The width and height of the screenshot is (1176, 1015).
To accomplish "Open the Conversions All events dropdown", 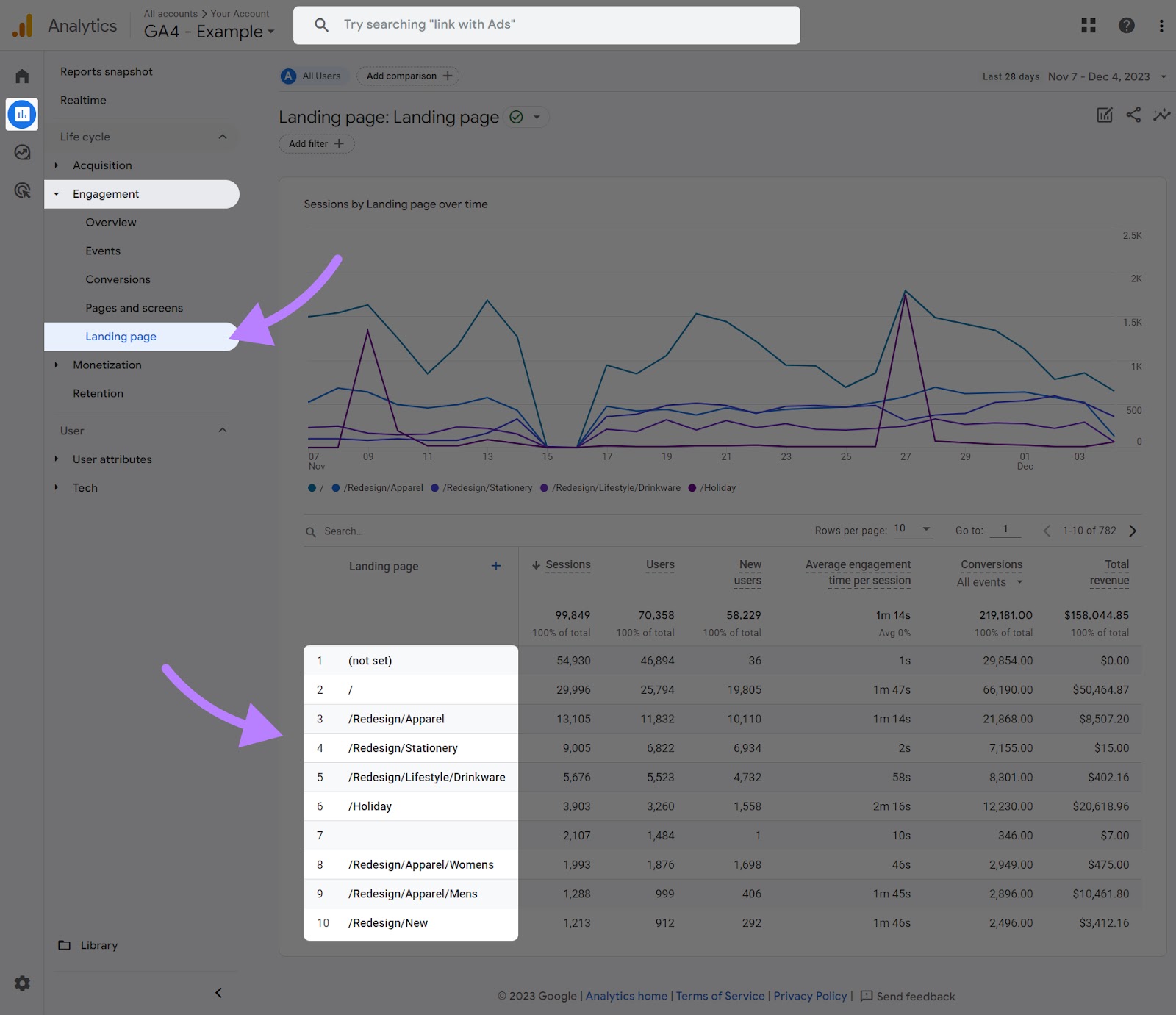I will point(989,582).
